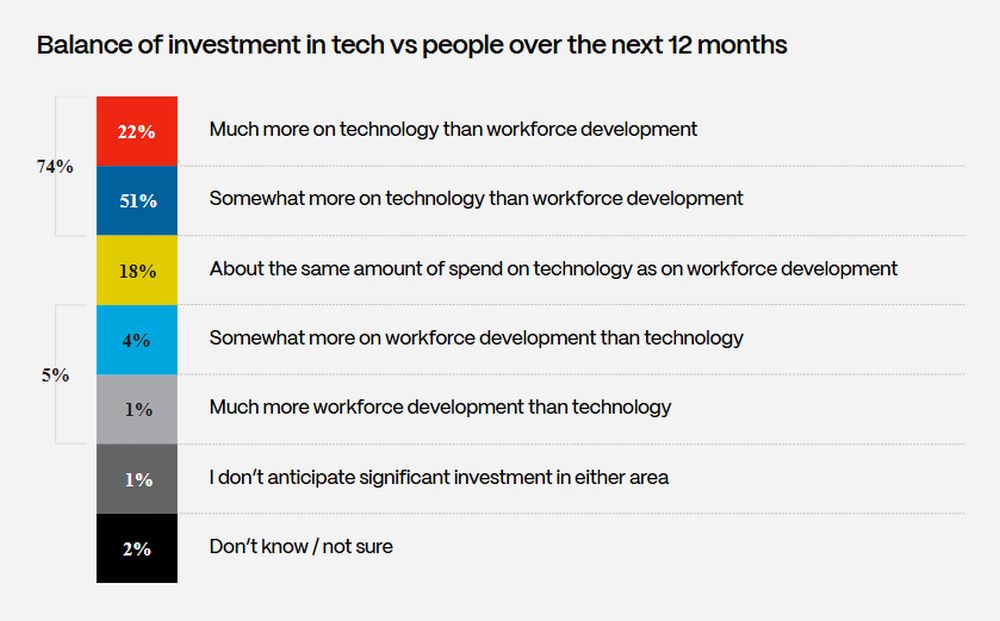Select the yellow 18% segment
The image size is (1000, 621).
click(x=136, y=270)
